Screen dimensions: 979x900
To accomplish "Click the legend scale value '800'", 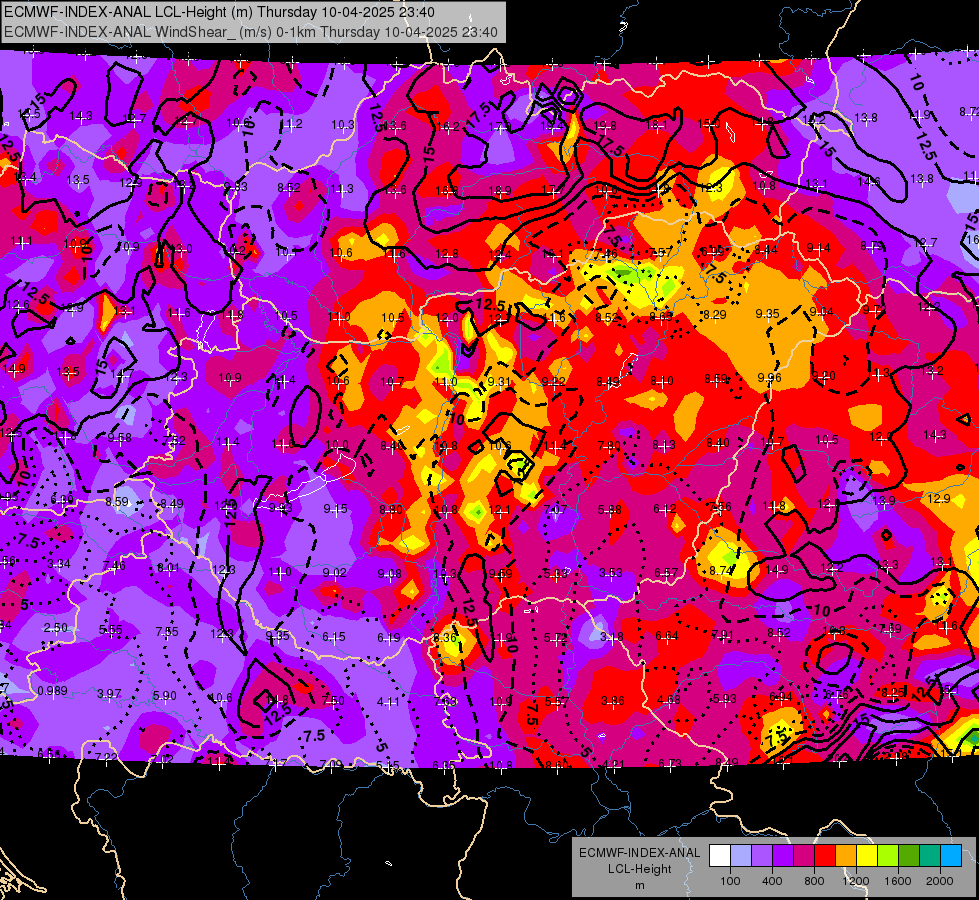I will click(814, 881).
